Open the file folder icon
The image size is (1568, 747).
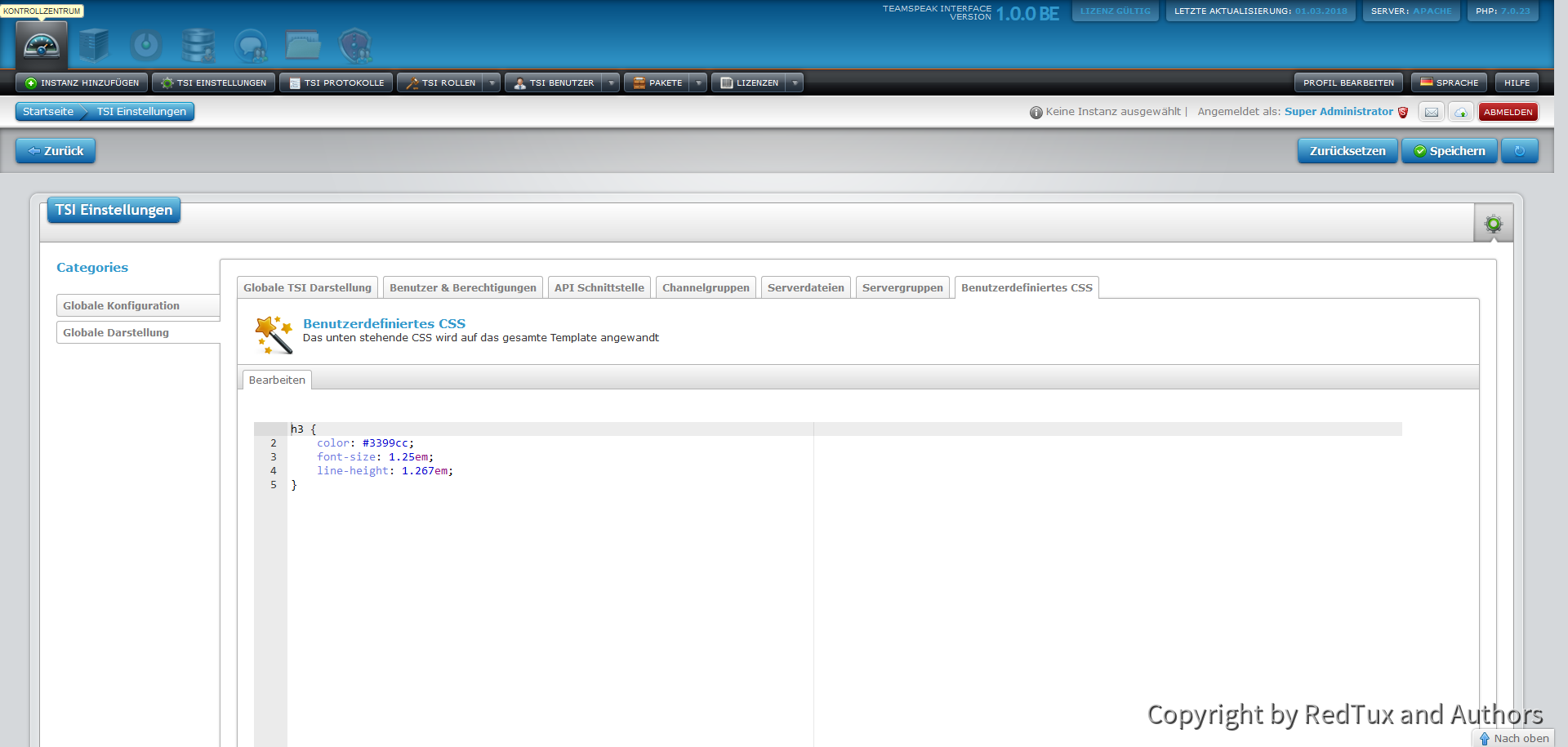(303, 45)
